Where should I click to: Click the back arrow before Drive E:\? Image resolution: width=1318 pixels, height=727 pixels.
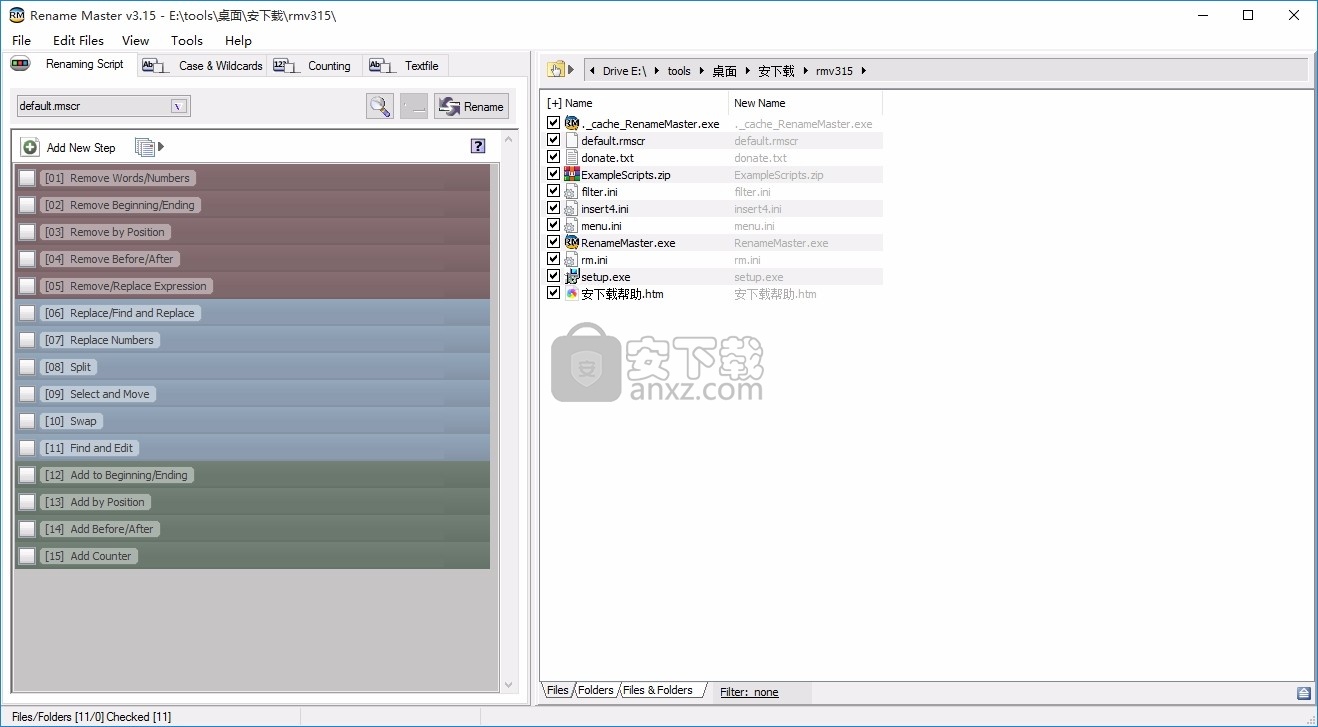coord(593,71)
